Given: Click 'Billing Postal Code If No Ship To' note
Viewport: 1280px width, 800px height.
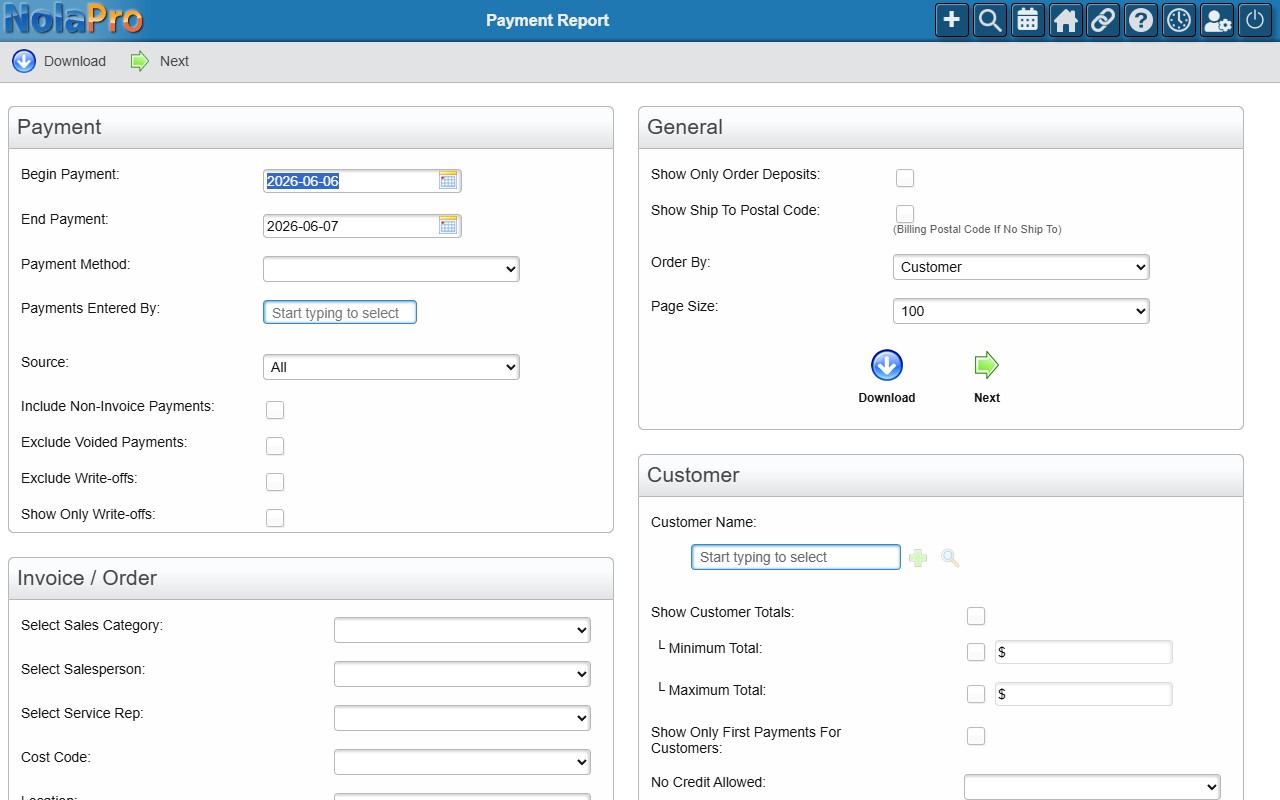Looking at the screenshot, I should pos(977,229).
